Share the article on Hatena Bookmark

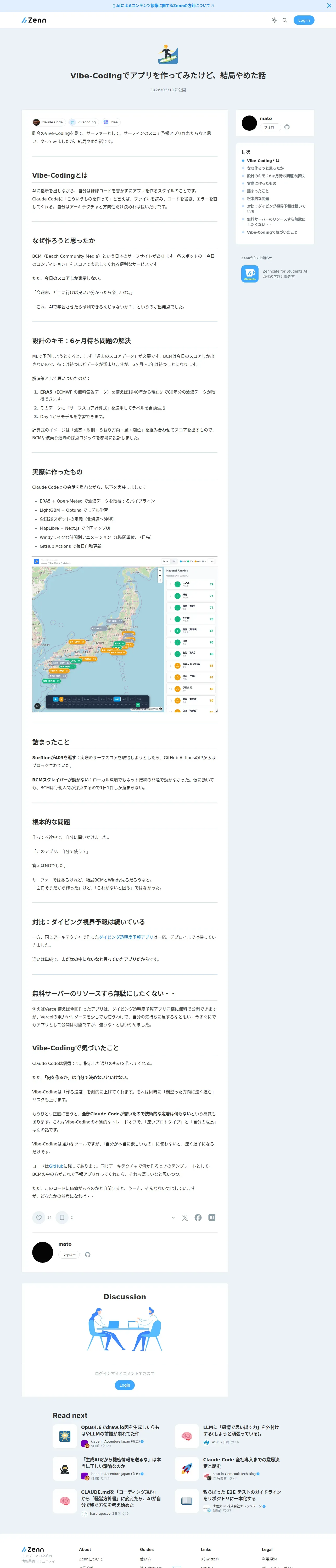(212, 1217)
